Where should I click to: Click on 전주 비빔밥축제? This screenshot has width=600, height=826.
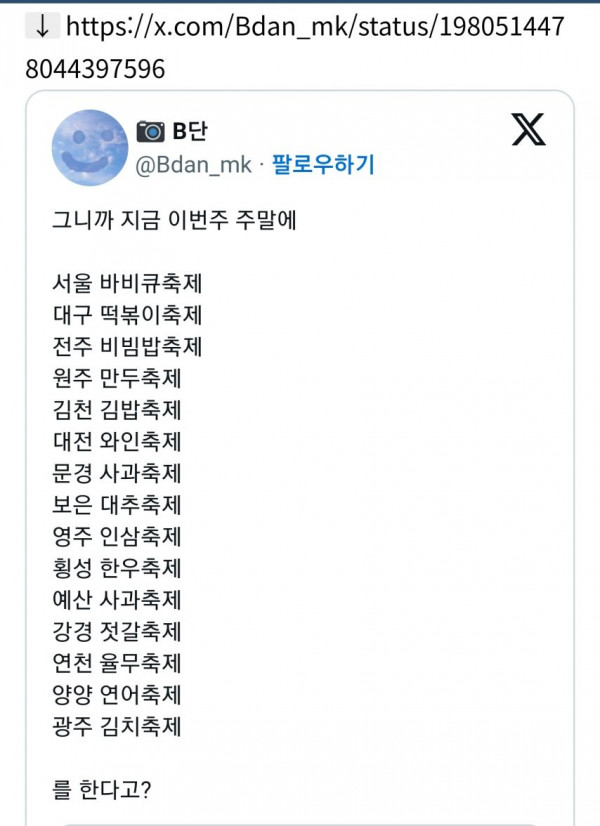click(127, 347)
